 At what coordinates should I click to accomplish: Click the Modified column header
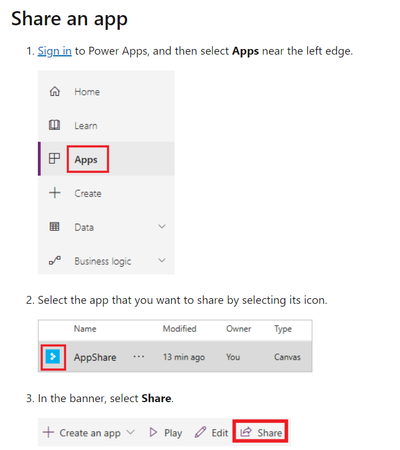[x=179, y=329]
